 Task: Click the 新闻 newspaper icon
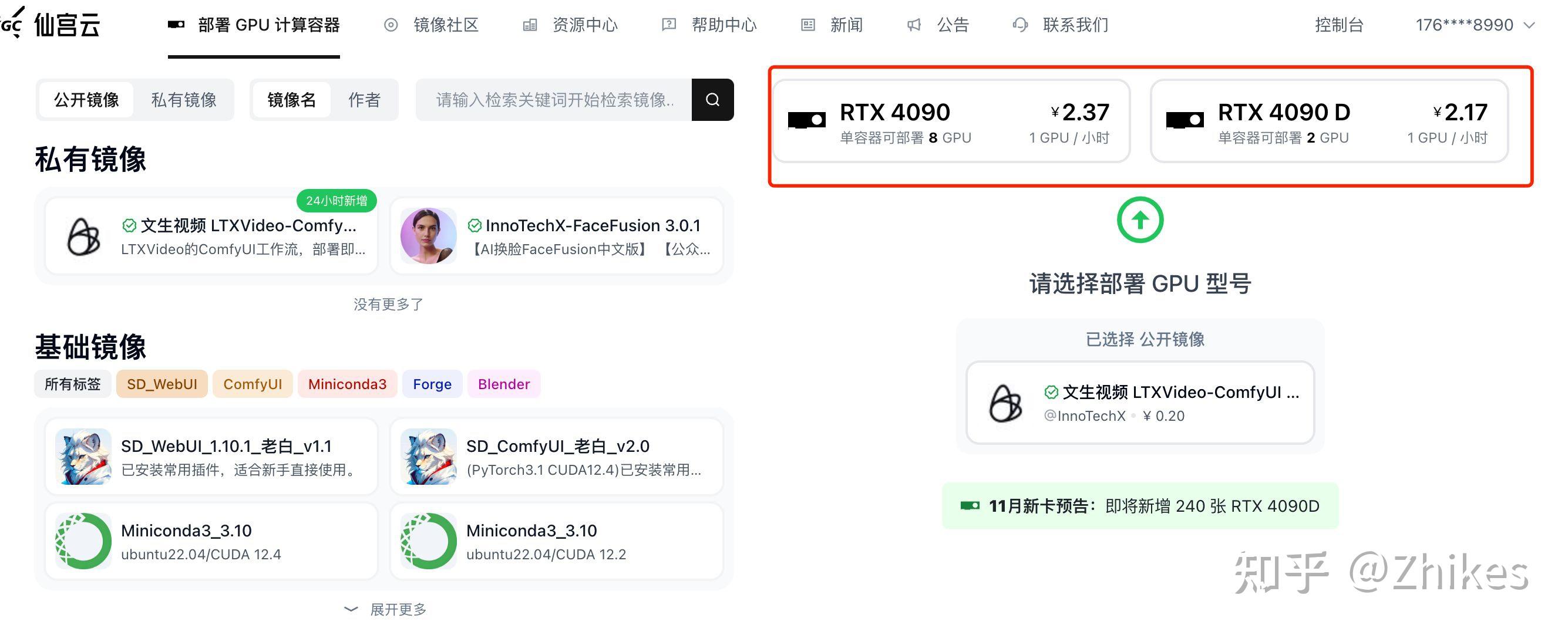tap(807, 25)
